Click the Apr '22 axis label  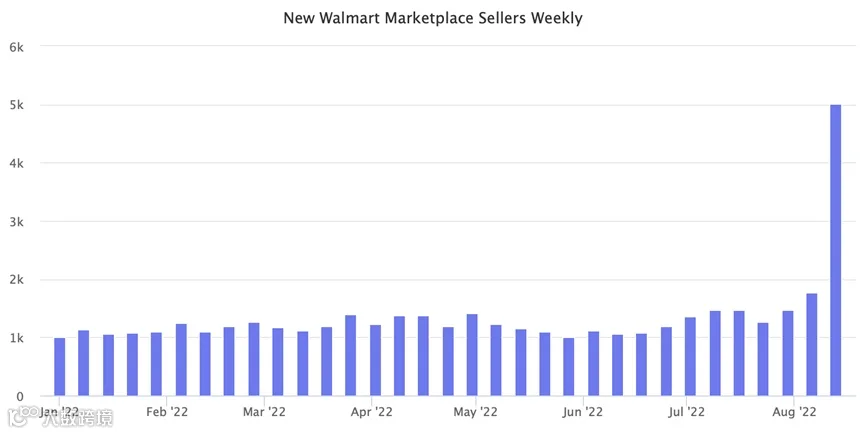pyautogui.click(x=371, y=412)
